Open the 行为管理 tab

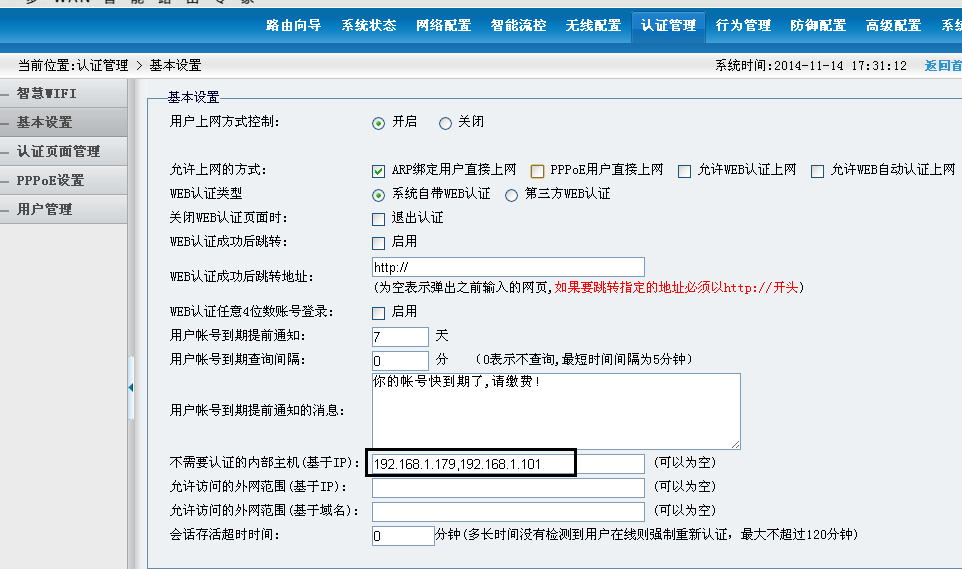[743, 25]
